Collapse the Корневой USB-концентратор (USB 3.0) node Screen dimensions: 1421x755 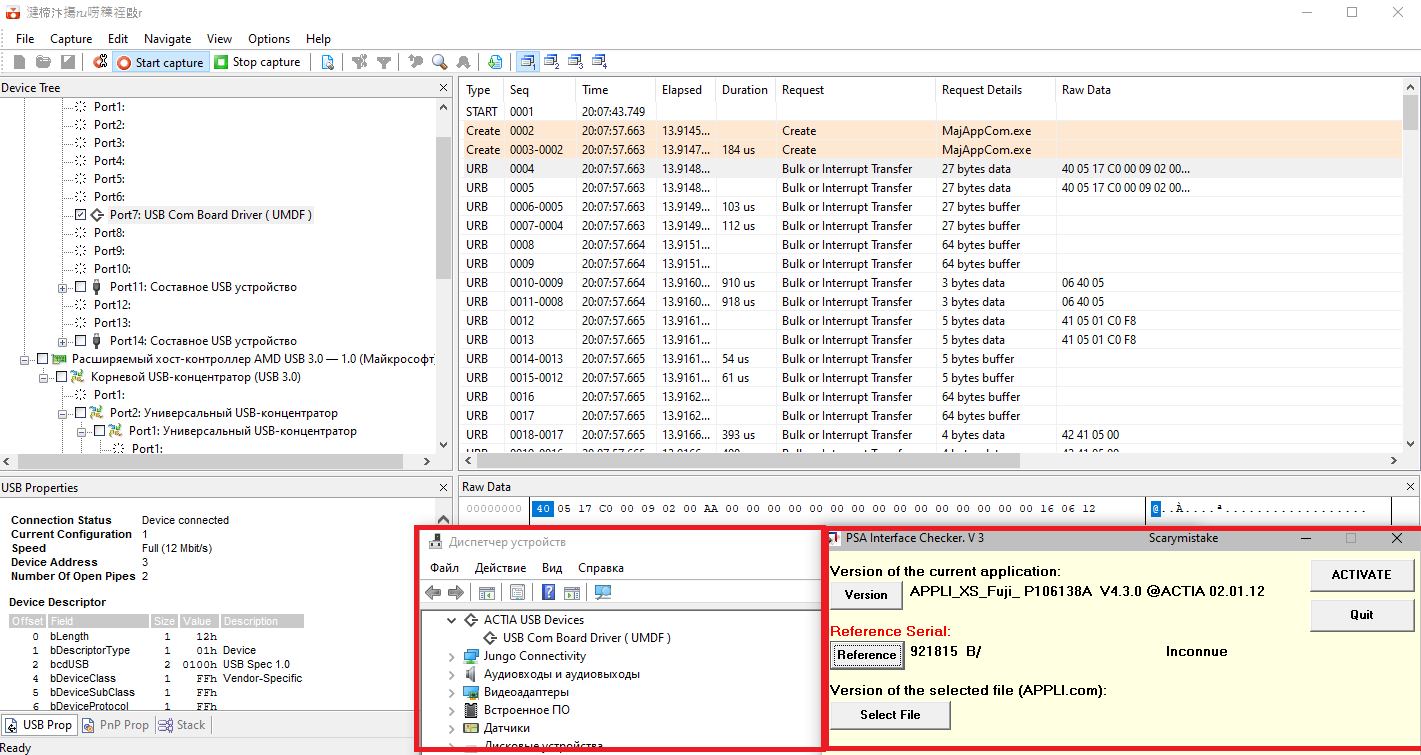(43, 378)
